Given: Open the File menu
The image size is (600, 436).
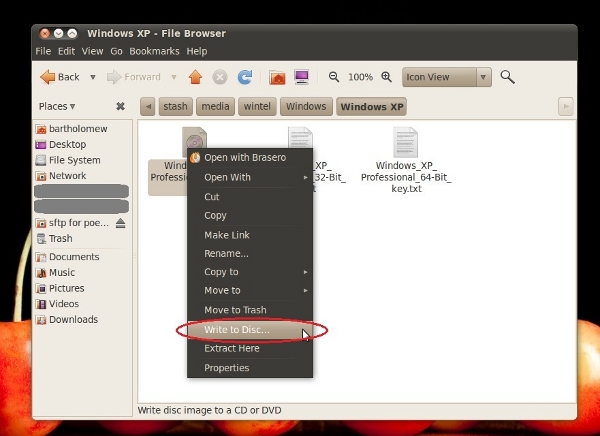Looking at the screenshot, I should coord(43,51).
